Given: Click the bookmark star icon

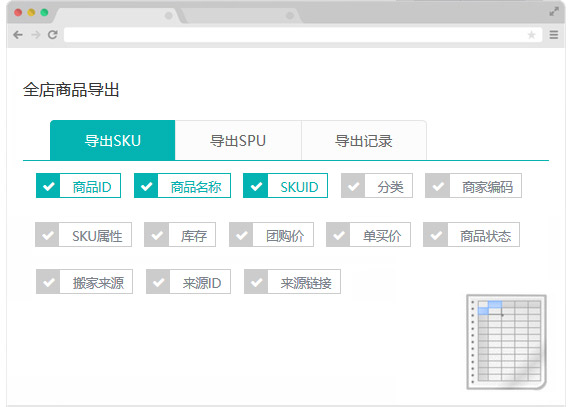Looking at the screenshot, I should tap(532, 35).
